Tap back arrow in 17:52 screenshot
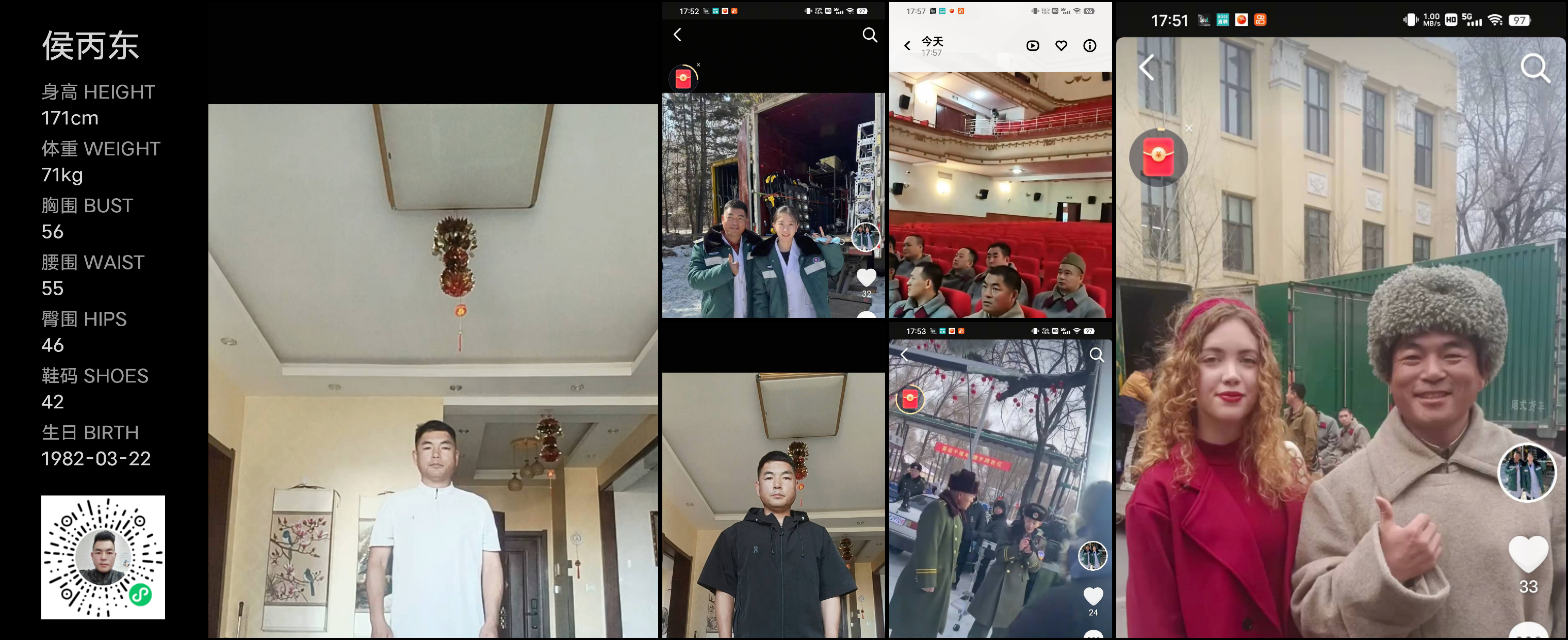This screenshot has width=1568, height=640. point(677,35)
